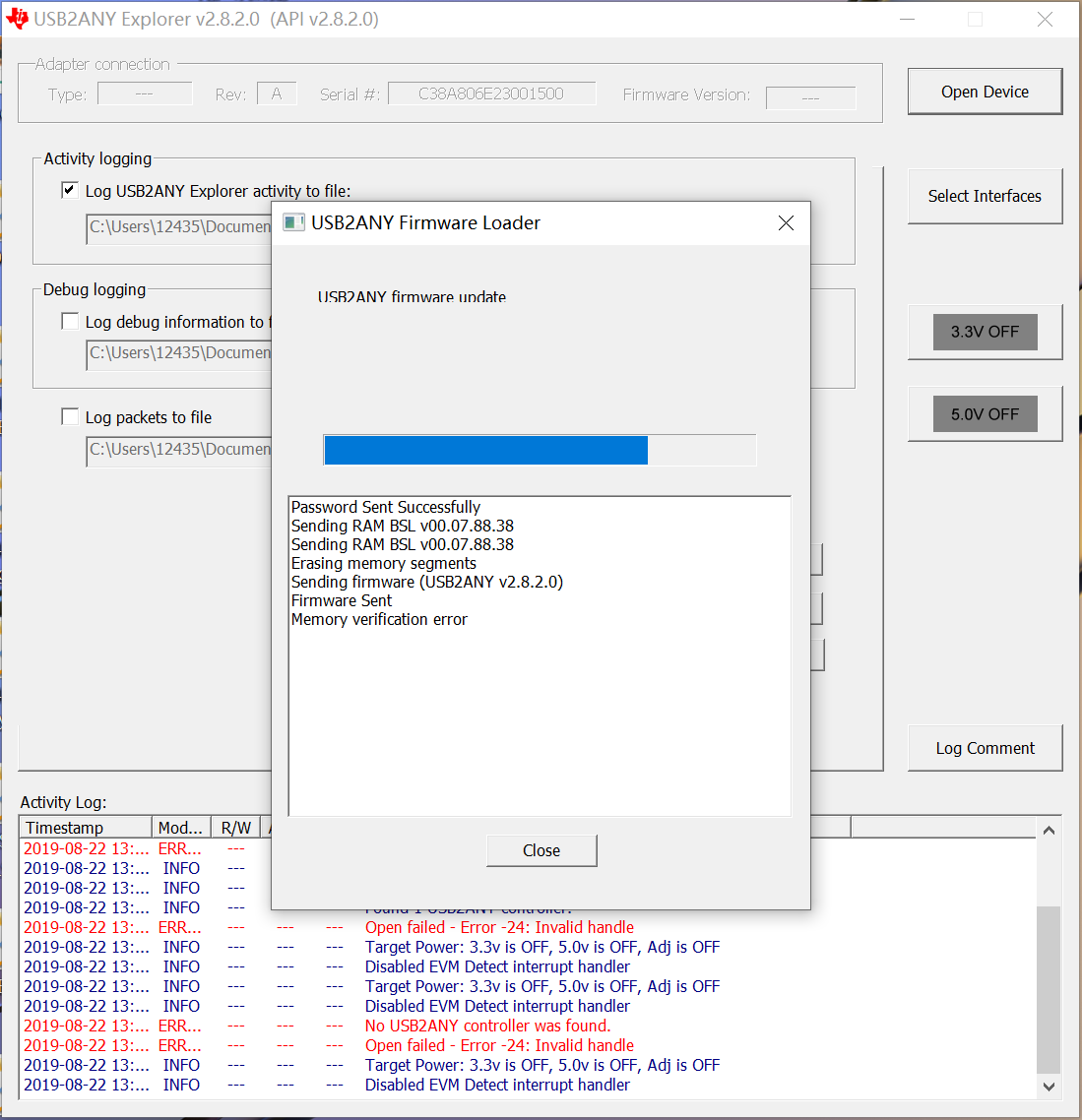Screen dimensions: 1082x1120
Task: Click the Open Device button
Action: 985,93
